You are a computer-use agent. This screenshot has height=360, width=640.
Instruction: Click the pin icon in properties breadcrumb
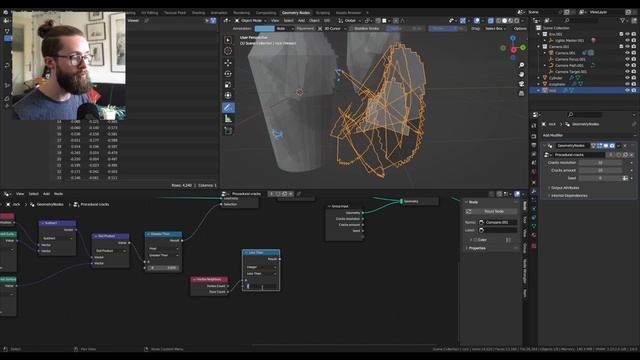633,124
